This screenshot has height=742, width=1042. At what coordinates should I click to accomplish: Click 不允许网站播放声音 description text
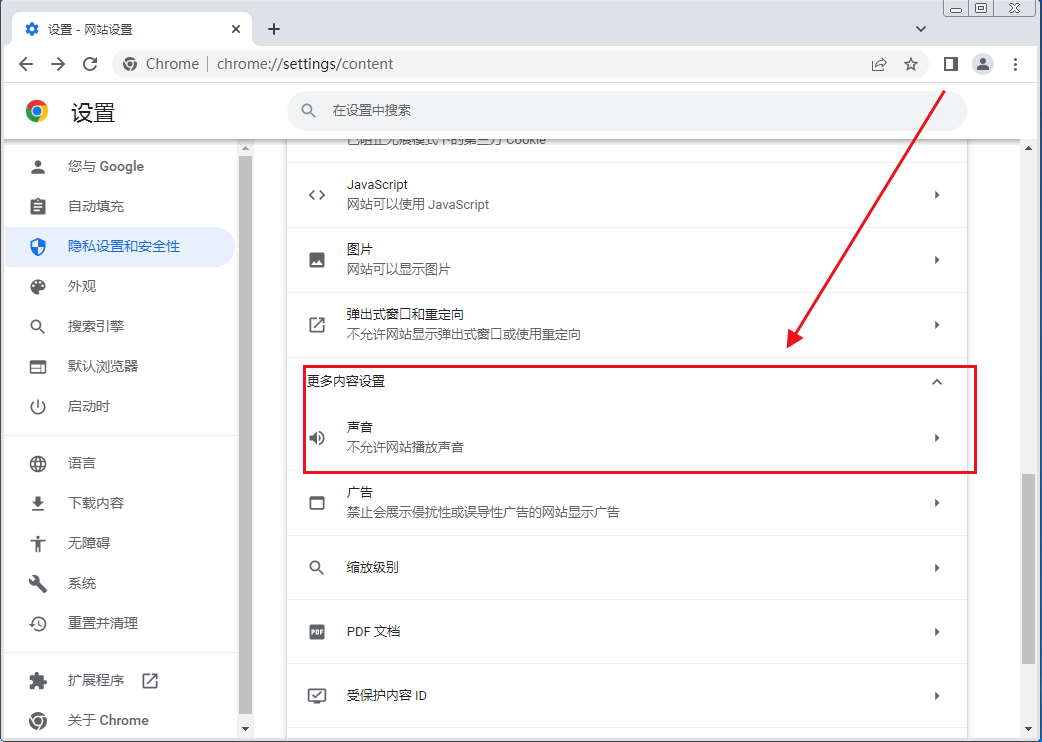coord(405,447)
